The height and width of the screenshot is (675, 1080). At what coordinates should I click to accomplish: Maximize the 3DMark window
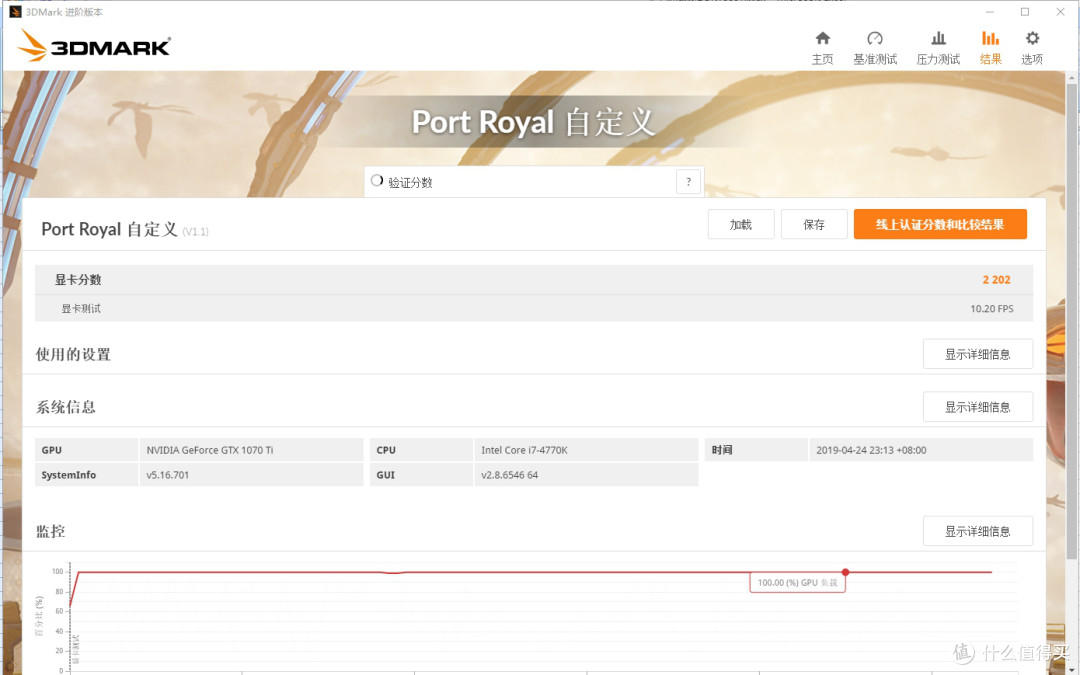click(1025, 12)
